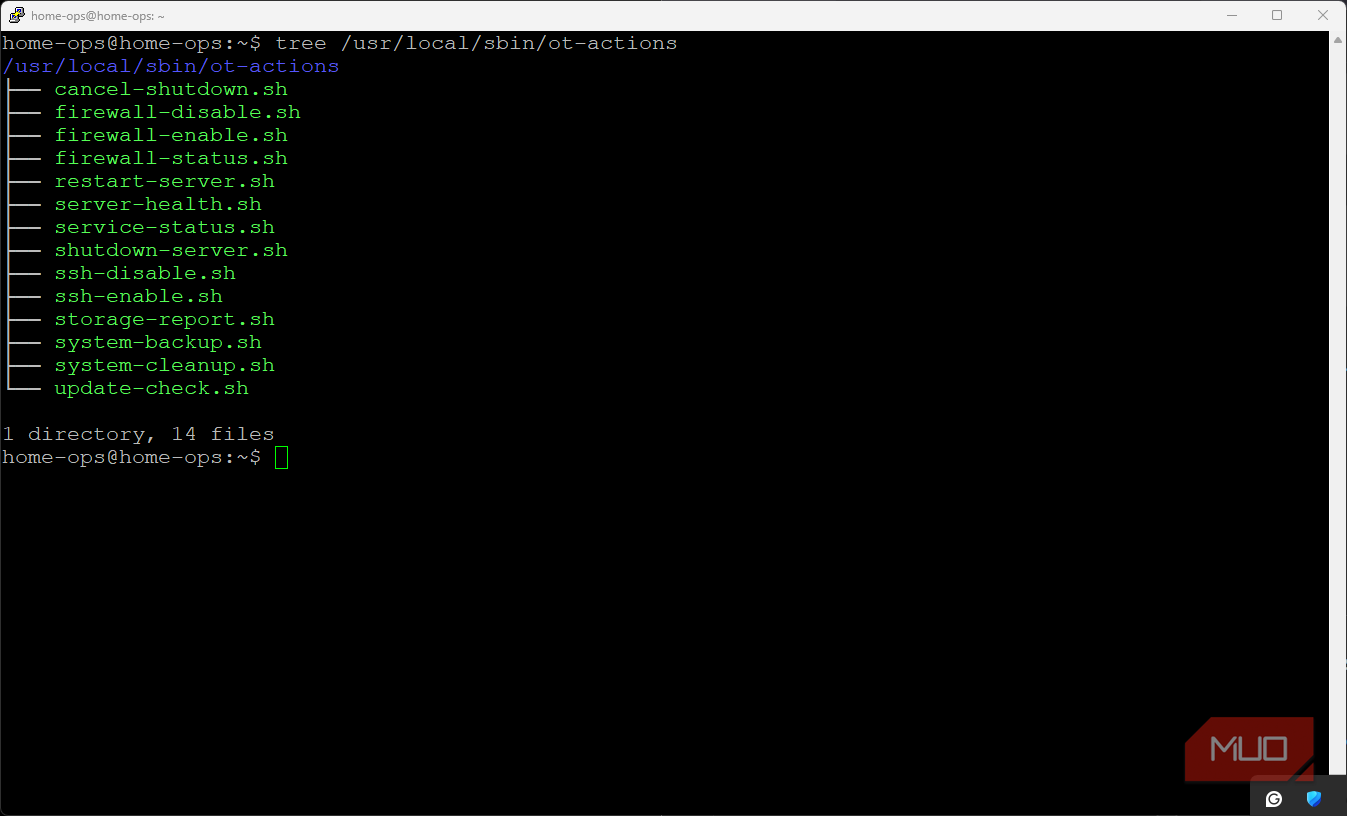Viewport: 1347px width, 816px height.
Task: Click 'ssh-disable.sh' in the tree
Action: tap(145, 273)
